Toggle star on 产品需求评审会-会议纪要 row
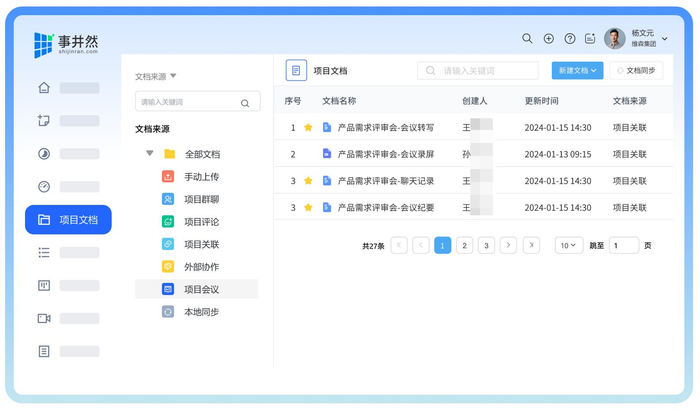This screenshot has height=412, width=700. click(308, 208)
